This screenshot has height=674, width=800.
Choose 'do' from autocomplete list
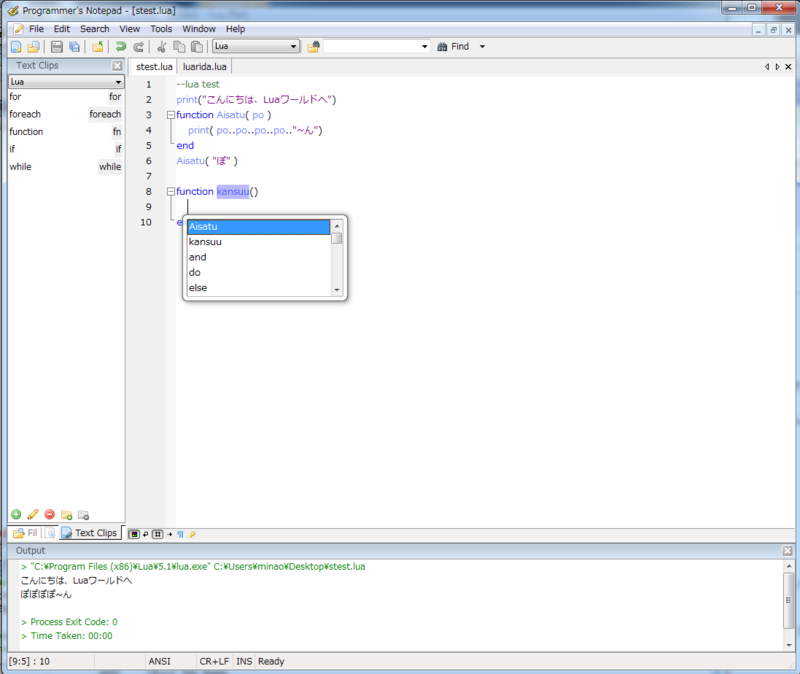258,272
